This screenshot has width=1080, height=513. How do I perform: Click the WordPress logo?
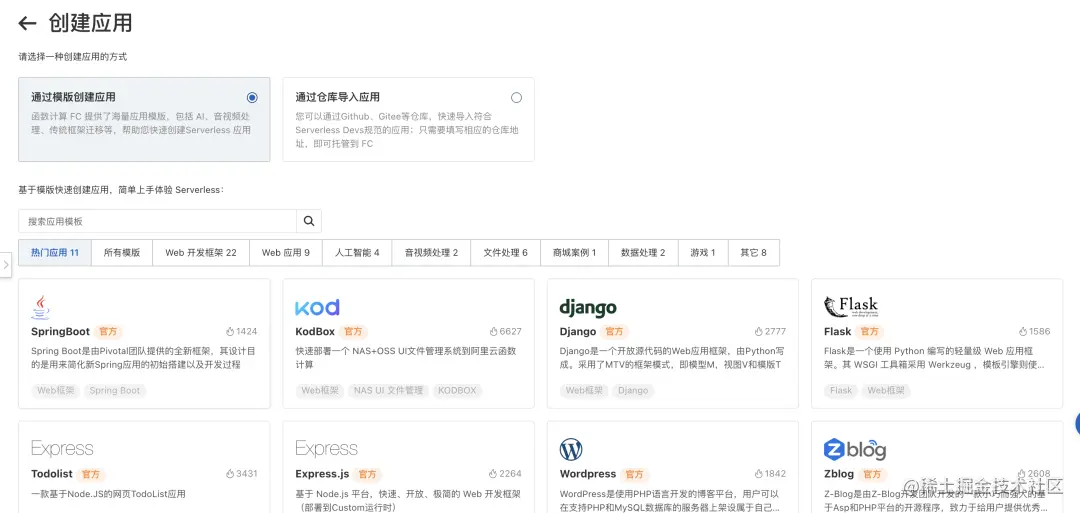point(571,449)
